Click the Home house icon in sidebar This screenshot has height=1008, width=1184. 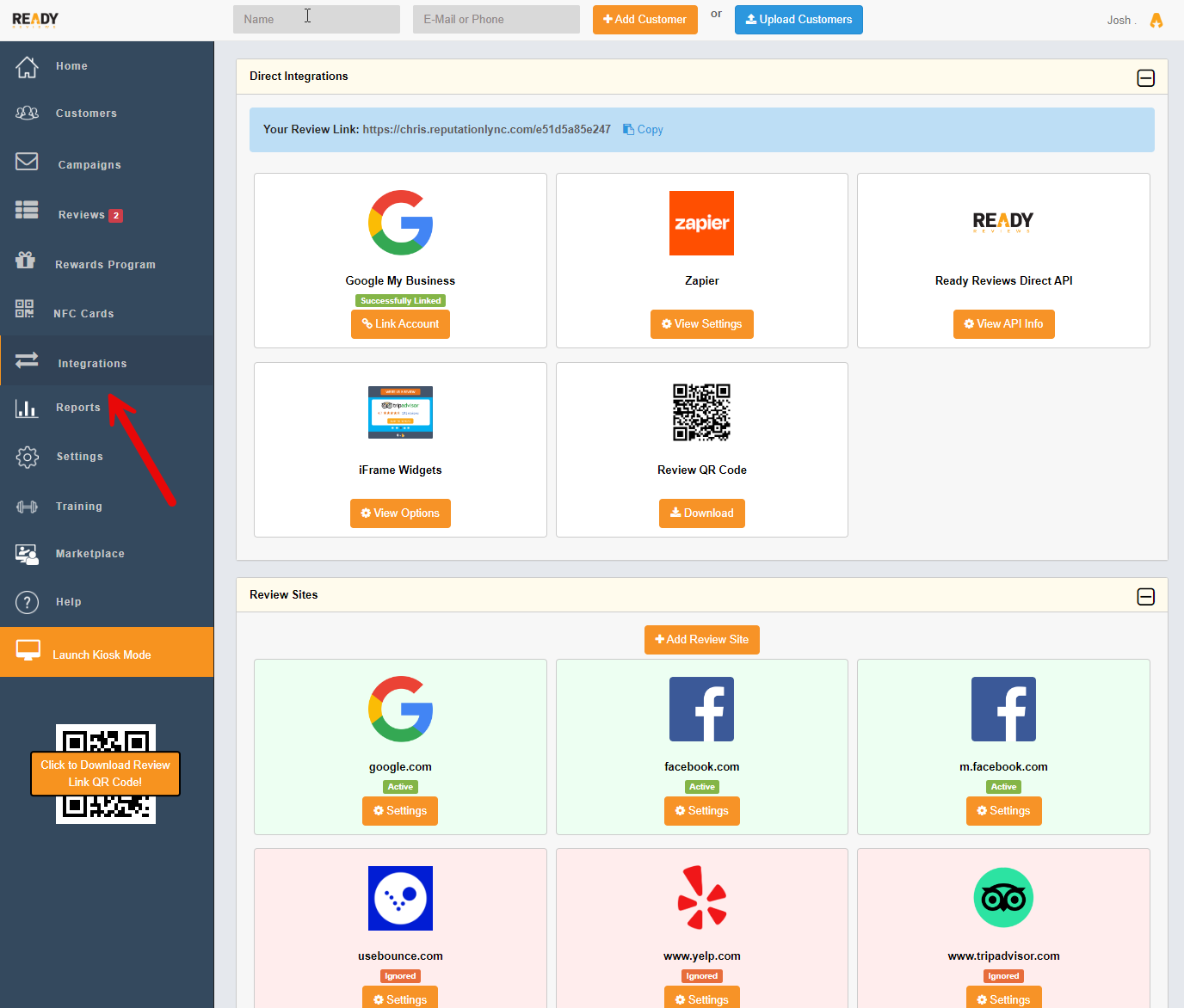pos(28,66)
